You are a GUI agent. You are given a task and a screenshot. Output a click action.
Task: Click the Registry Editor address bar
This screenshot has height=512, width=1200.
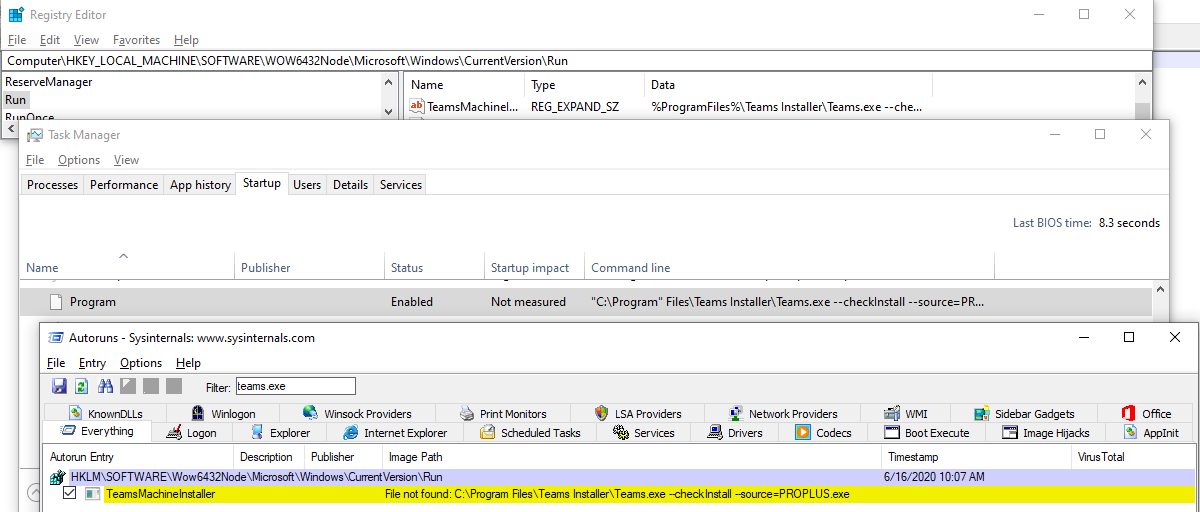coord(576,61)
